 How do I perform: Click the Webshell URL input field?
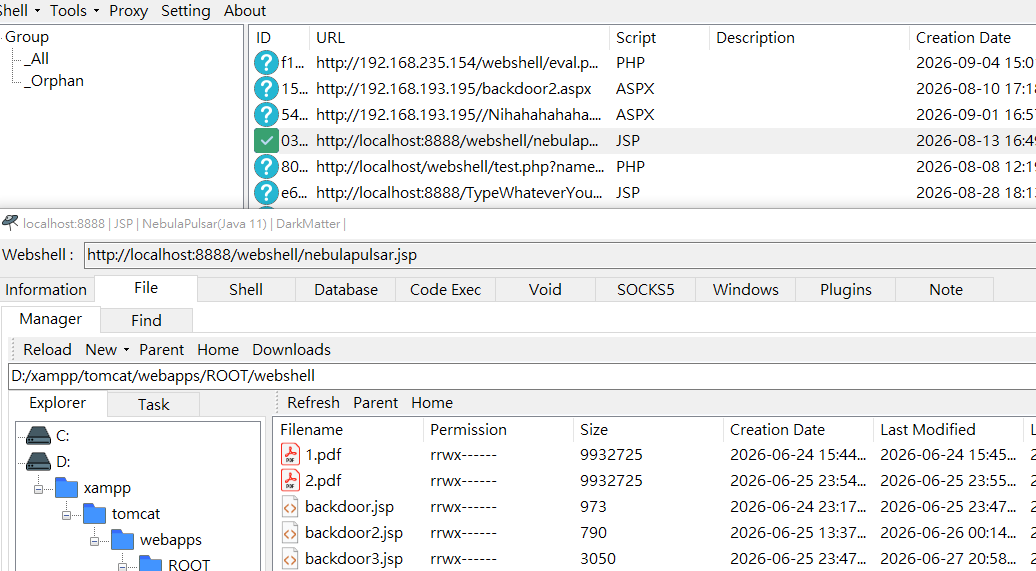560,255
